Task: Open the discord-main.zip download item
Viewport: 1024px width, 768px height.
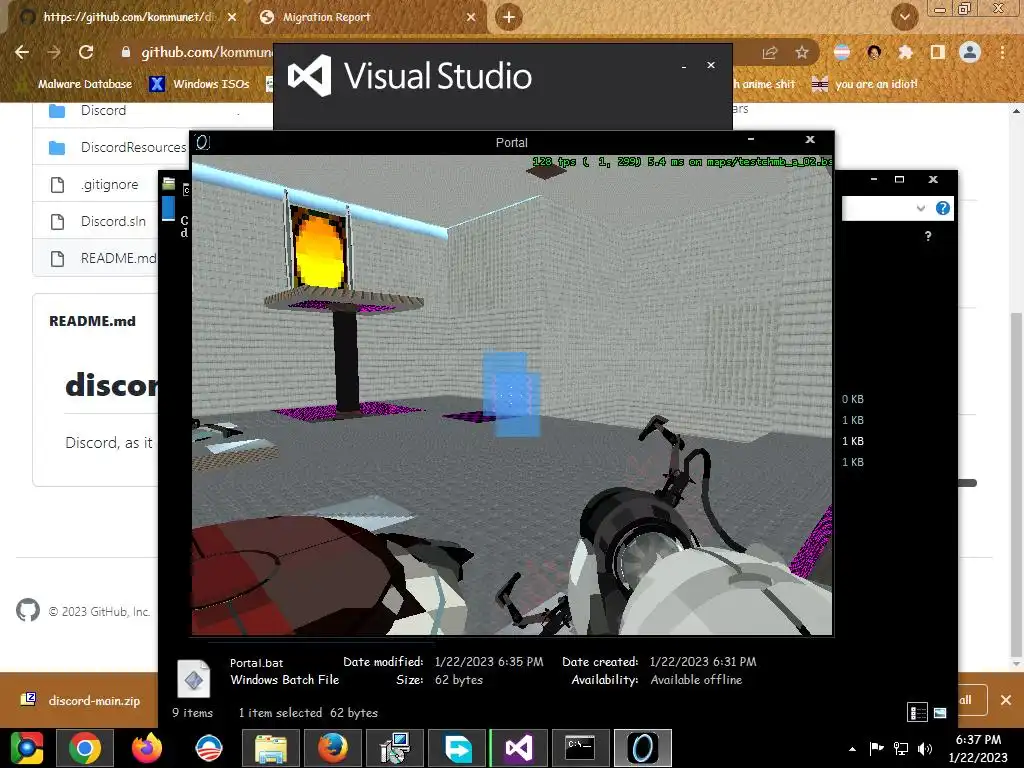Action: (x=80, y=700)
